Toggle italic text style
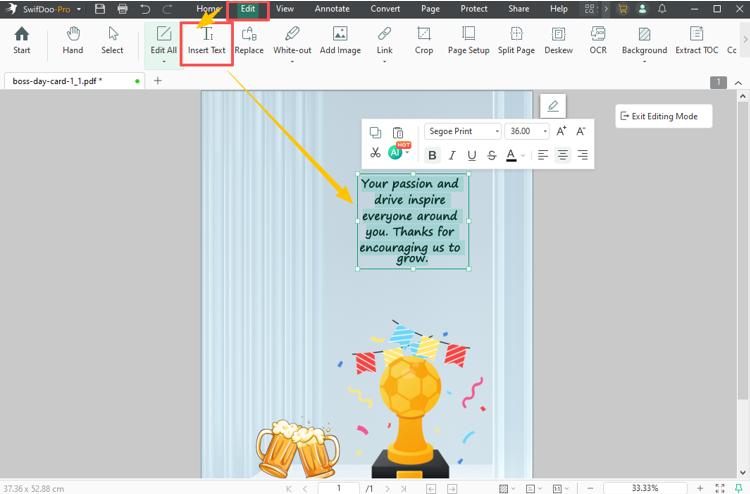Viewport: 750px width, 494px height. point(452,155)
